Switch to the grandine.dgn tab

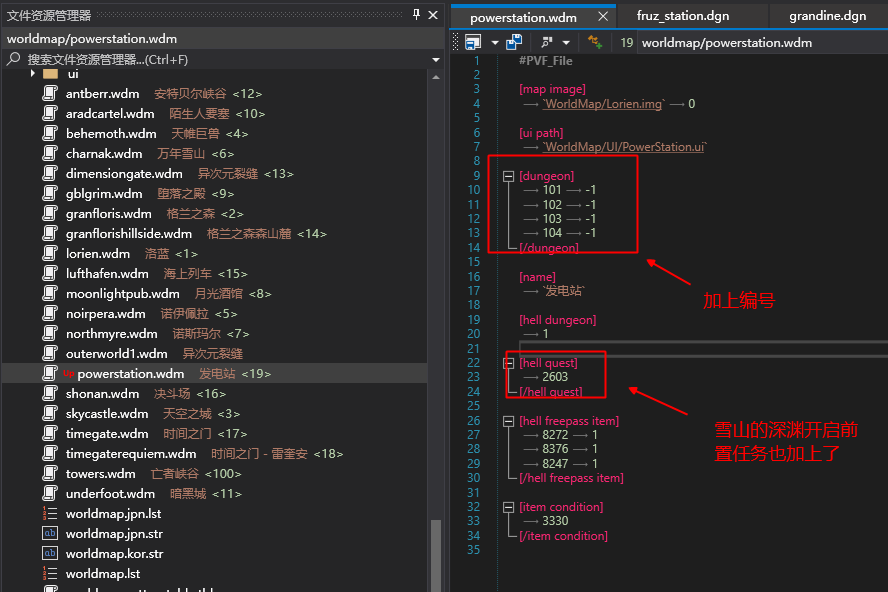coord(827,16)
